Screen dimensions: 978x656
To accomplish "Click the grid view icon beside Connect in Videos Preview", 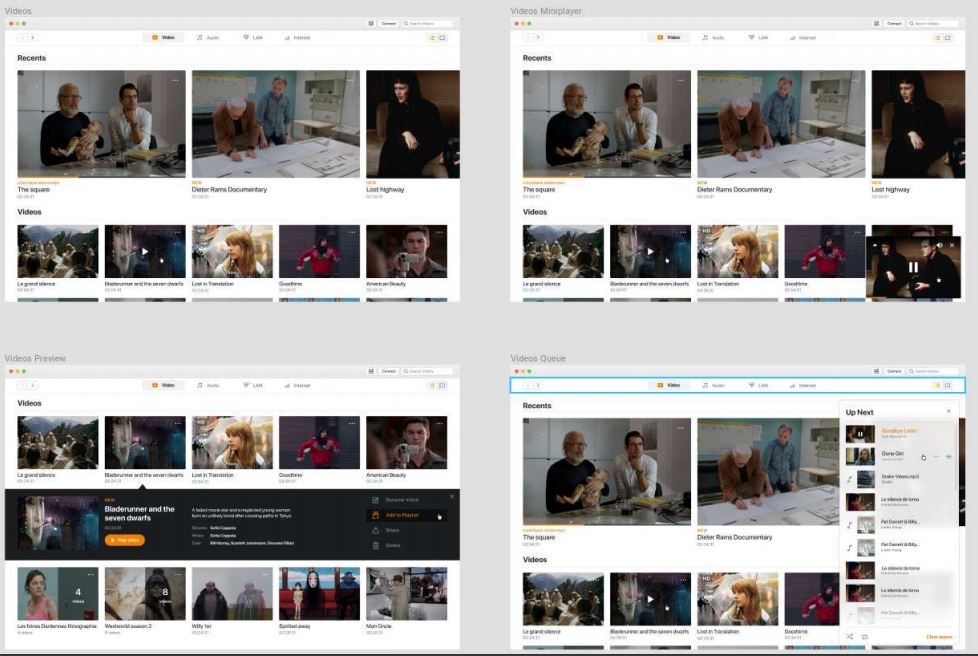I will coord(371,371).
